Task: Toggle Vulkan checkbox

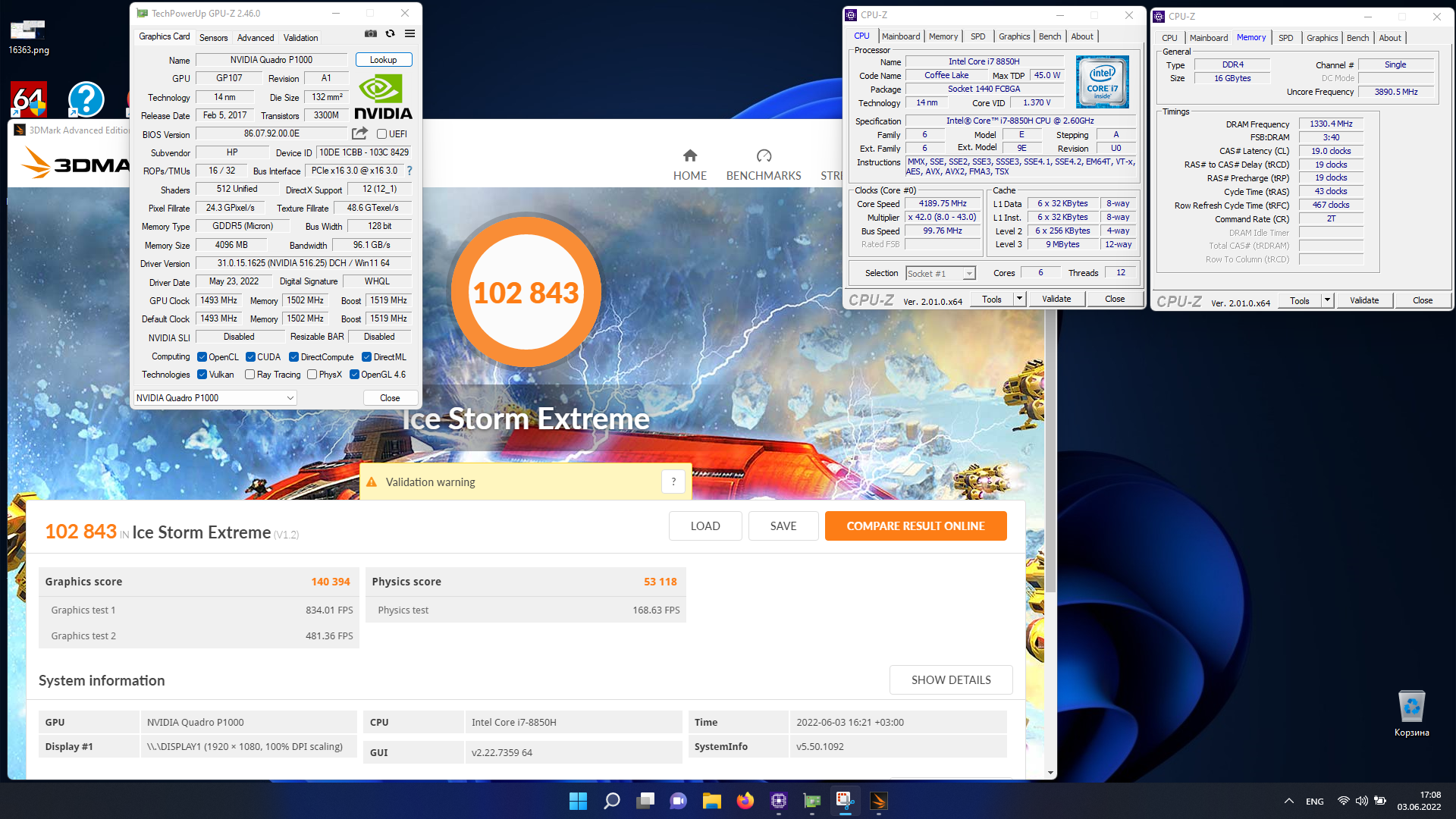Action: [x=202, y=375]
